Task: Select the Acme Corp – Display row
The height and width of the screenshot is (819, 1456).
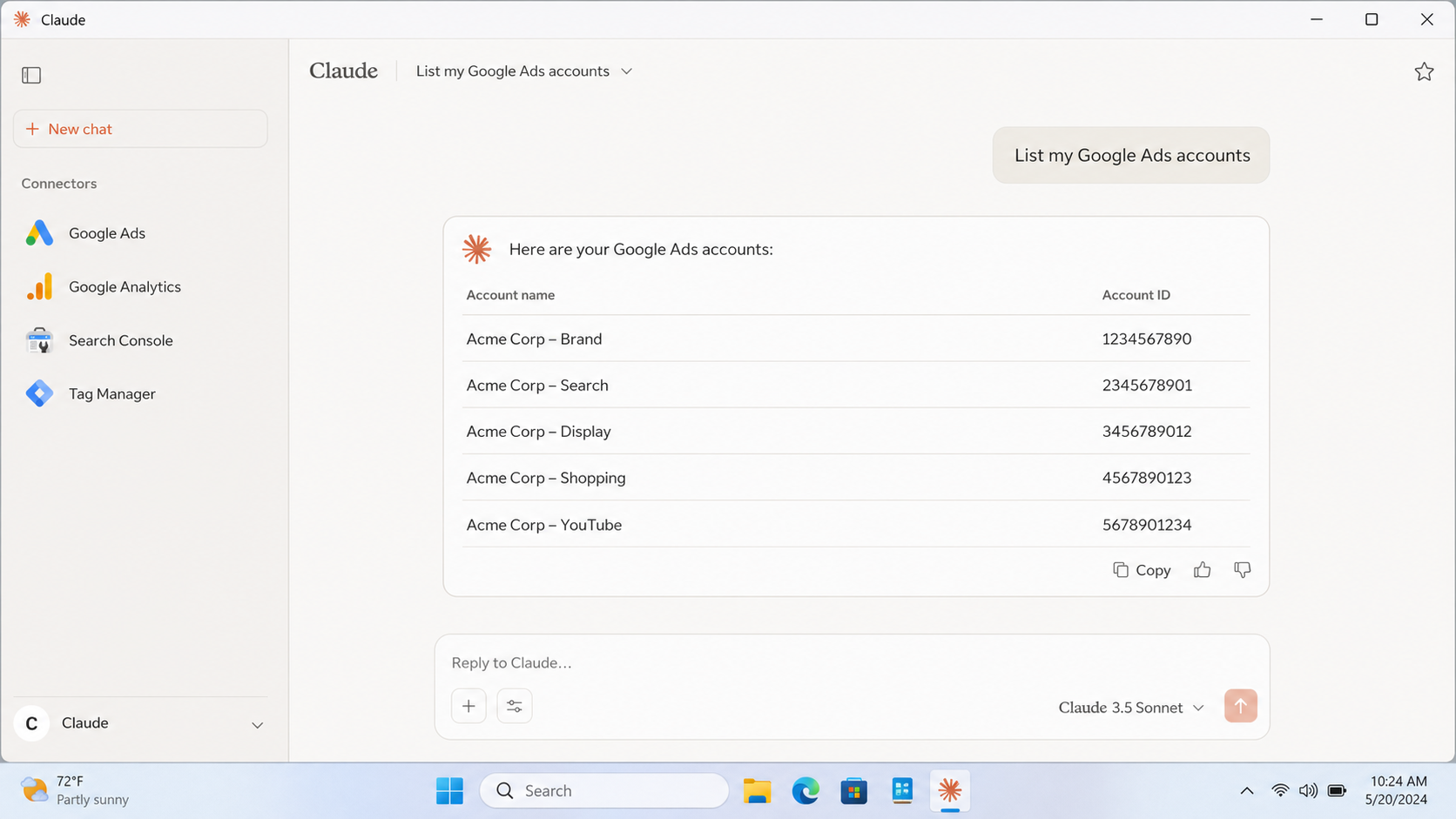Action: (856, 432)
